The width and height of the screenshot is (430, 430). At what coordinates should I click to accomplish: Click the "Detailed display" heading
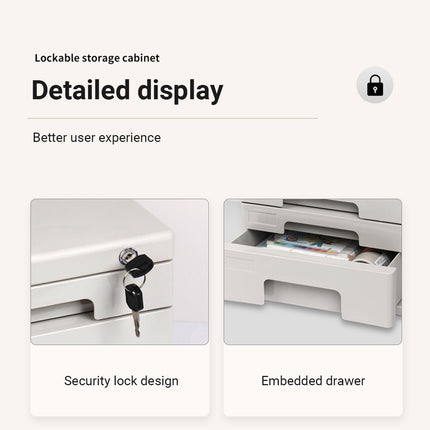tap(127, 90)
